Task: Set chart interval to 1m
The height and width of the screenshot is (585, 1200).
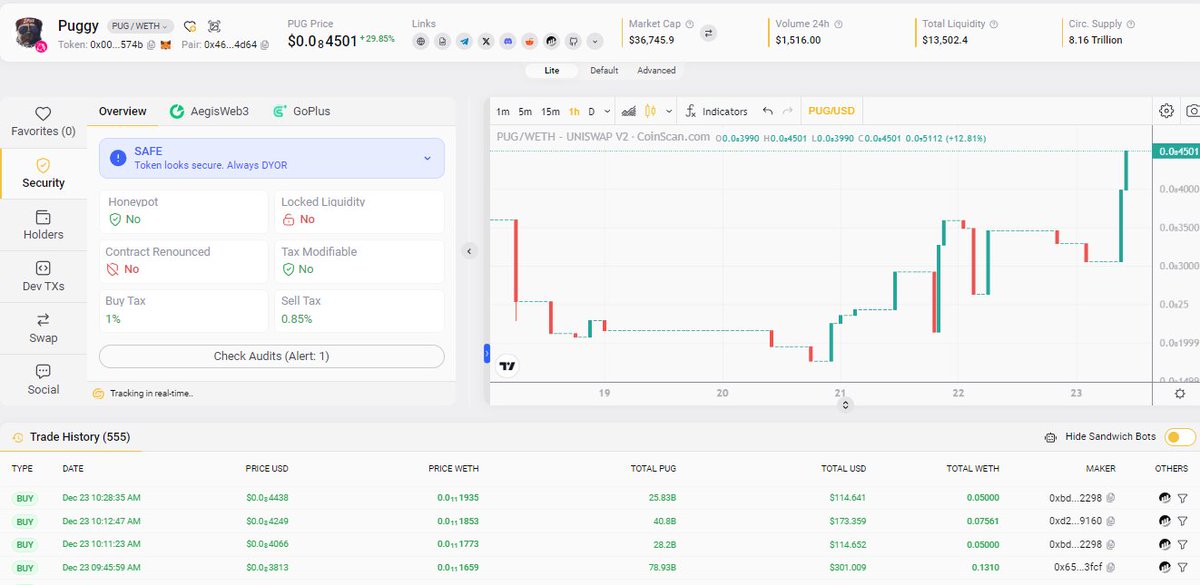Action: point(503,112)
